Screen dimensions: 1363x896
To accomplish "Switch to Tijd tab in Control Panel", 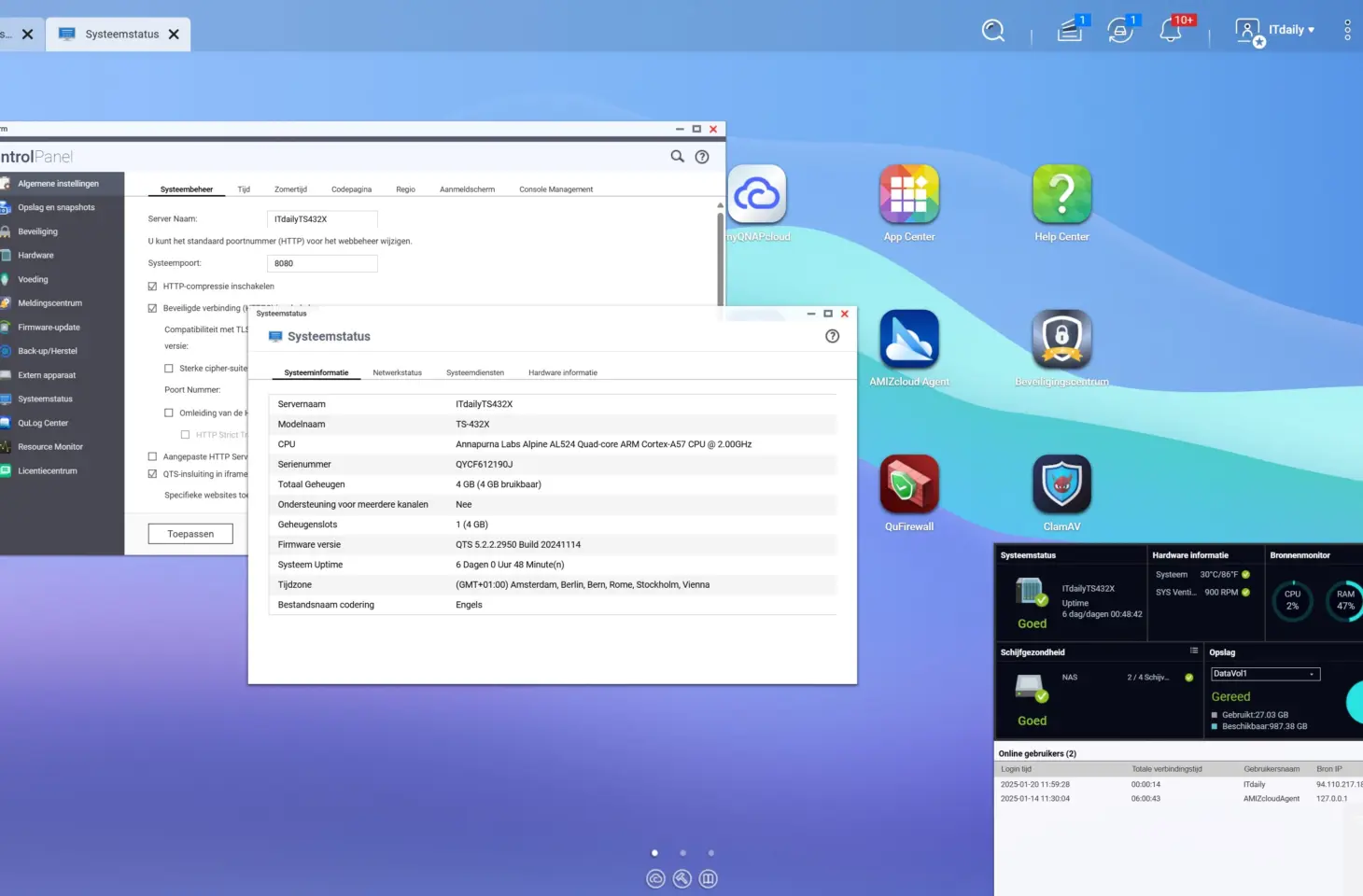I will point(244,189).
